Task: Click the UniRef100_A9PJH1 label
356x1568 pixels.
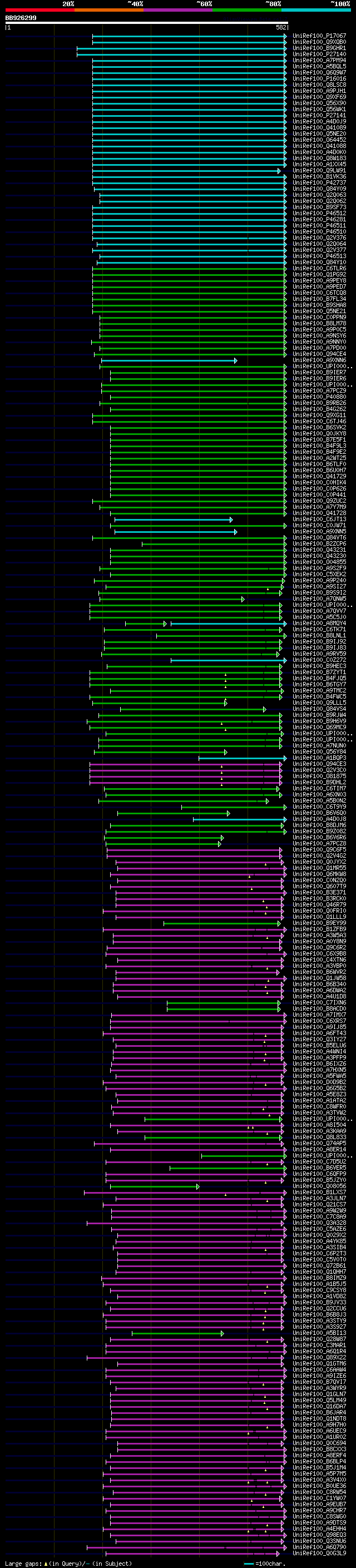Action: click(x=319, y=91)
